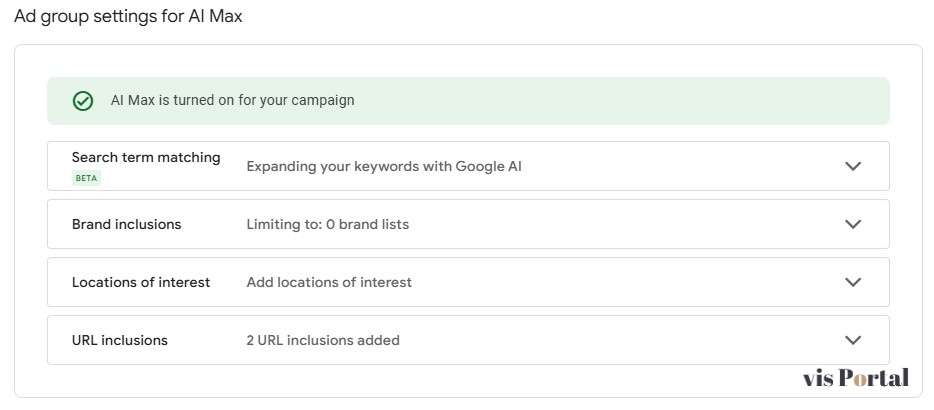Click 'AI Max is turned on' banner message
This screenshot has width=934, height=410.
[232, 100]
